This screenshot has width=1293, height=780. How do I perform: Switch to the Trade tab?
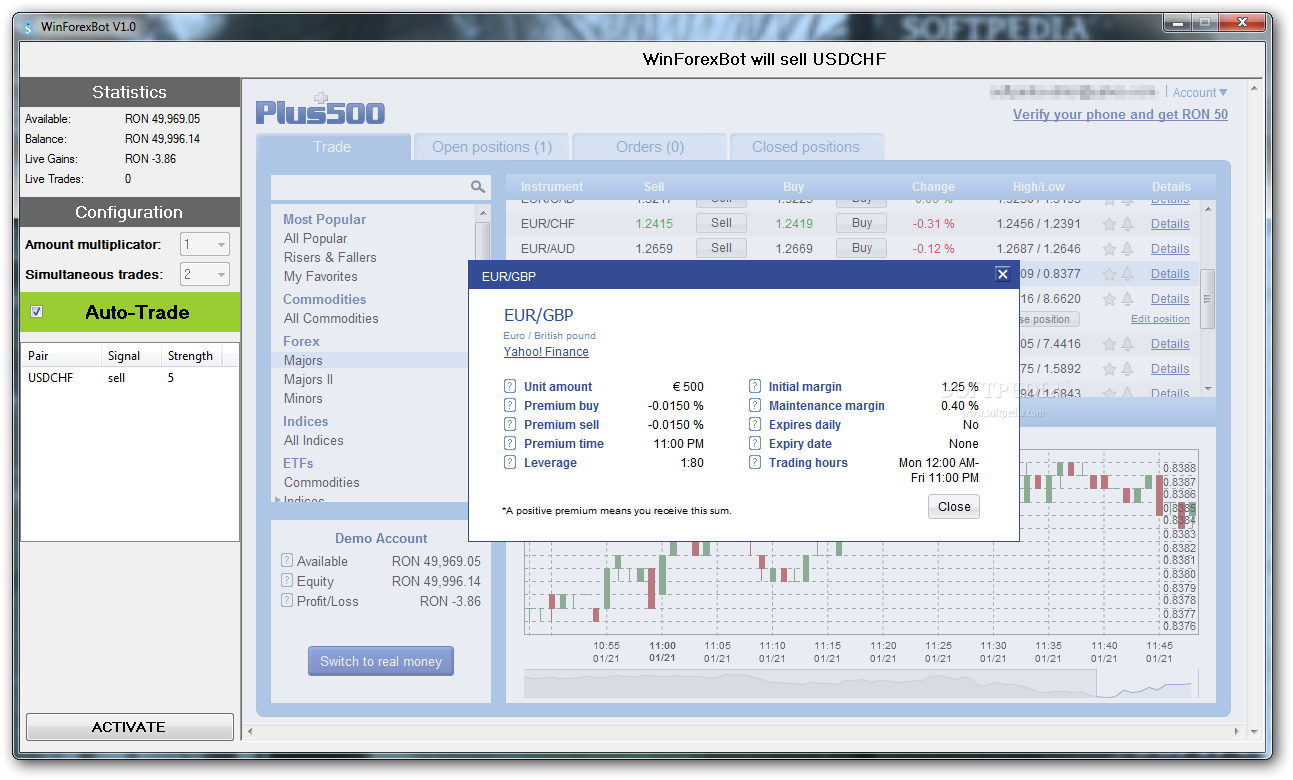coord(333,147)
